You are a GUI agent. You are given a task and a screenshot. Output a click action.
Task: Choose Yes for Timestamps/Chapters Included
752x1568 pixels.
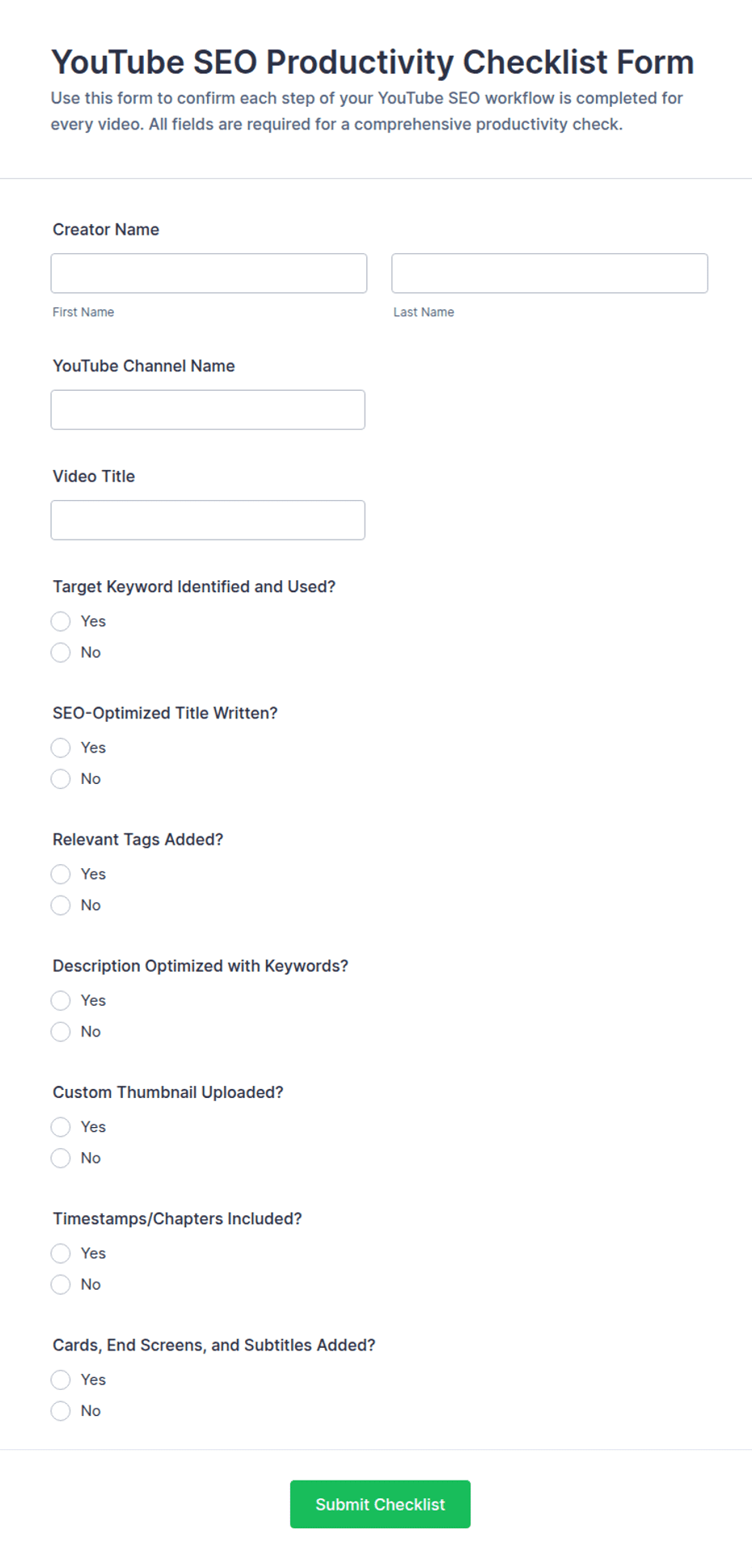61,1252
